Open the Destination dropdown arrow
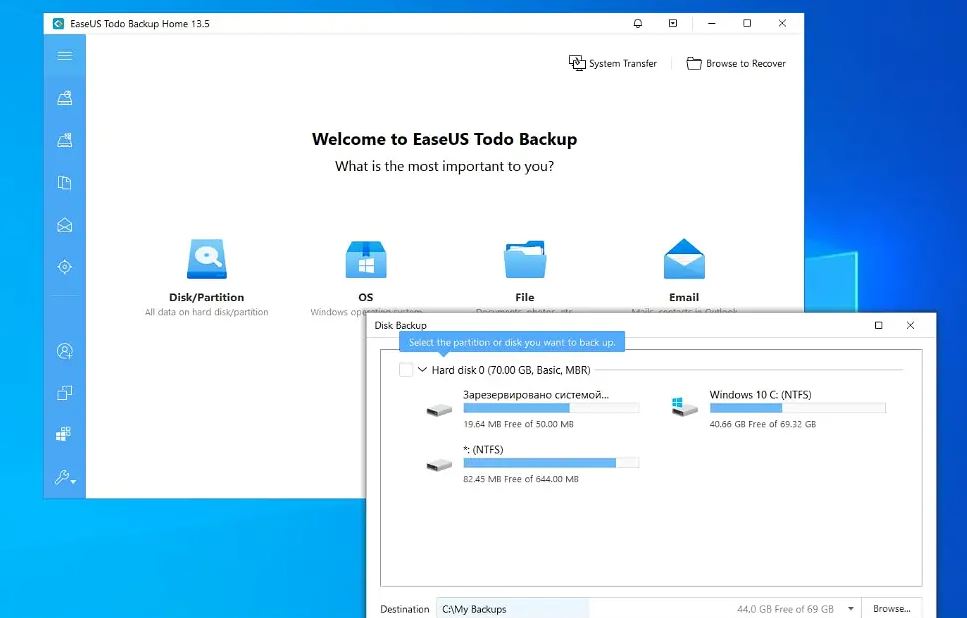This screenshot has width=967, height=618. coord(850,609)
